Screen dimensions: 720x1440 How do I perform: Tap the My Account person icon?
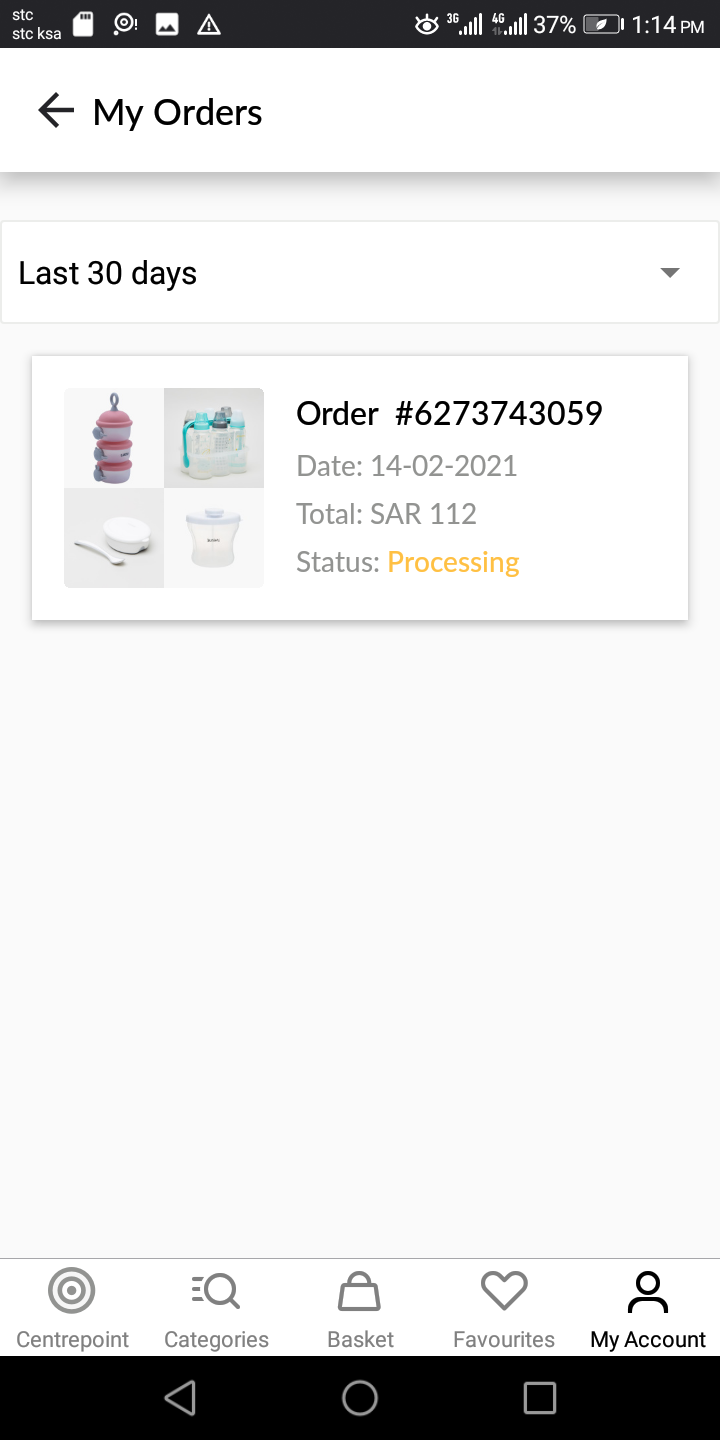[648, 1291]
